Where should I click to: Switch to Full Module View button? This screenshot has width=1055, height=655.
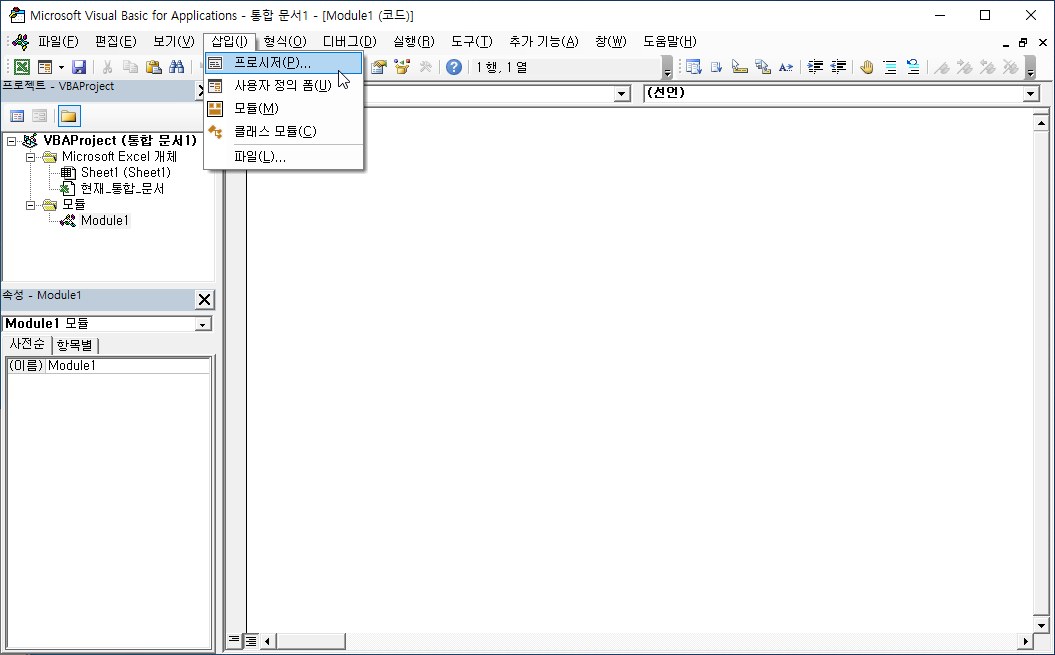coord(250,640)
